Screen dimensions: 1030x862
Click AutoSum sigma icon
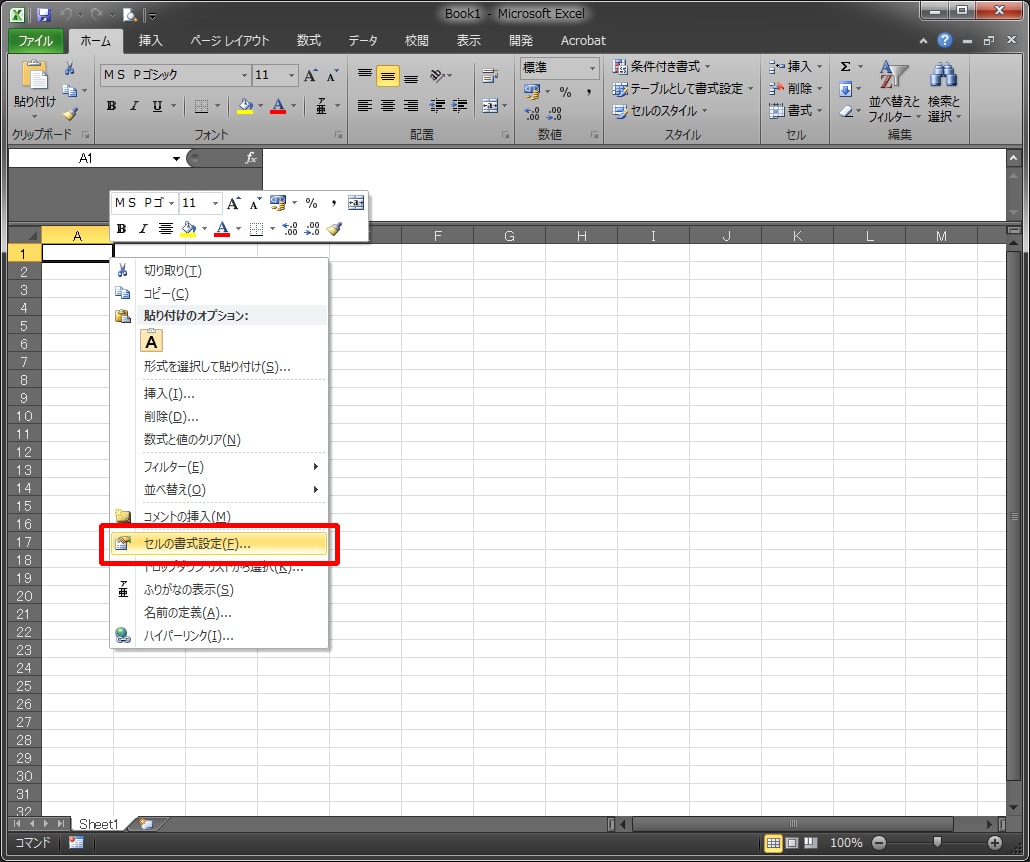845,66
